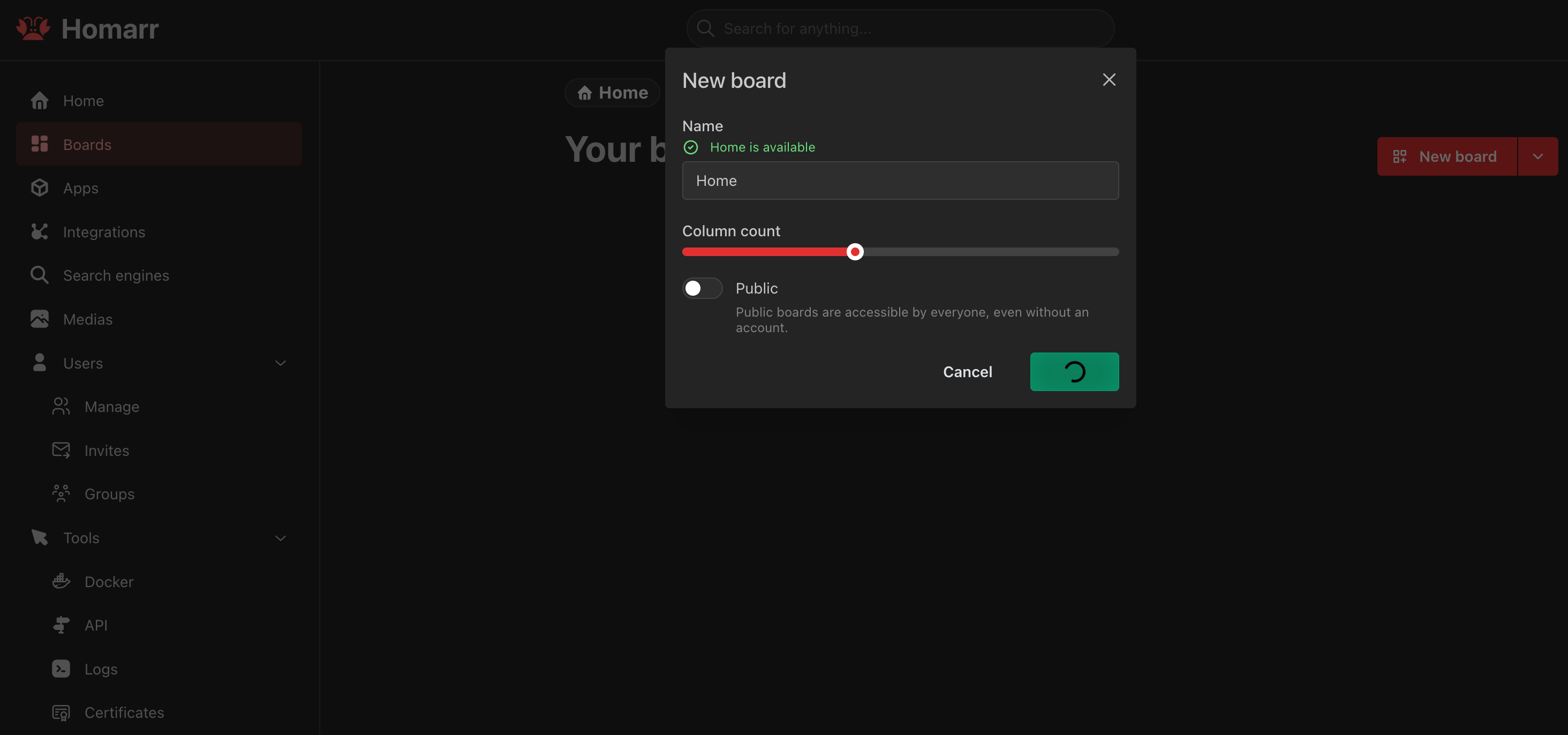Click the Column count slider thumb
1568x735 pixels.
pos(855,251)
